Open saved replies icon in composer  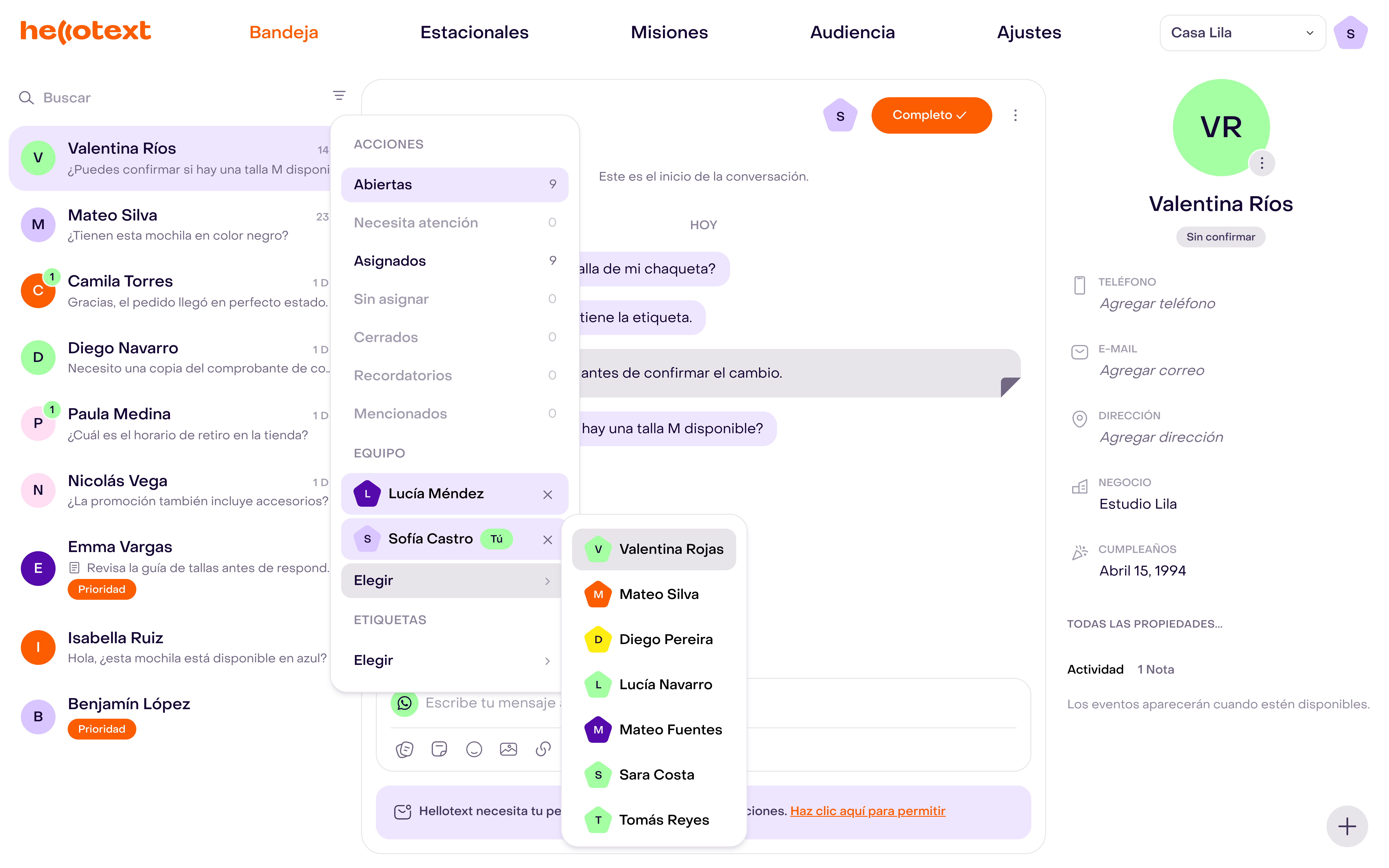(405, 749)
